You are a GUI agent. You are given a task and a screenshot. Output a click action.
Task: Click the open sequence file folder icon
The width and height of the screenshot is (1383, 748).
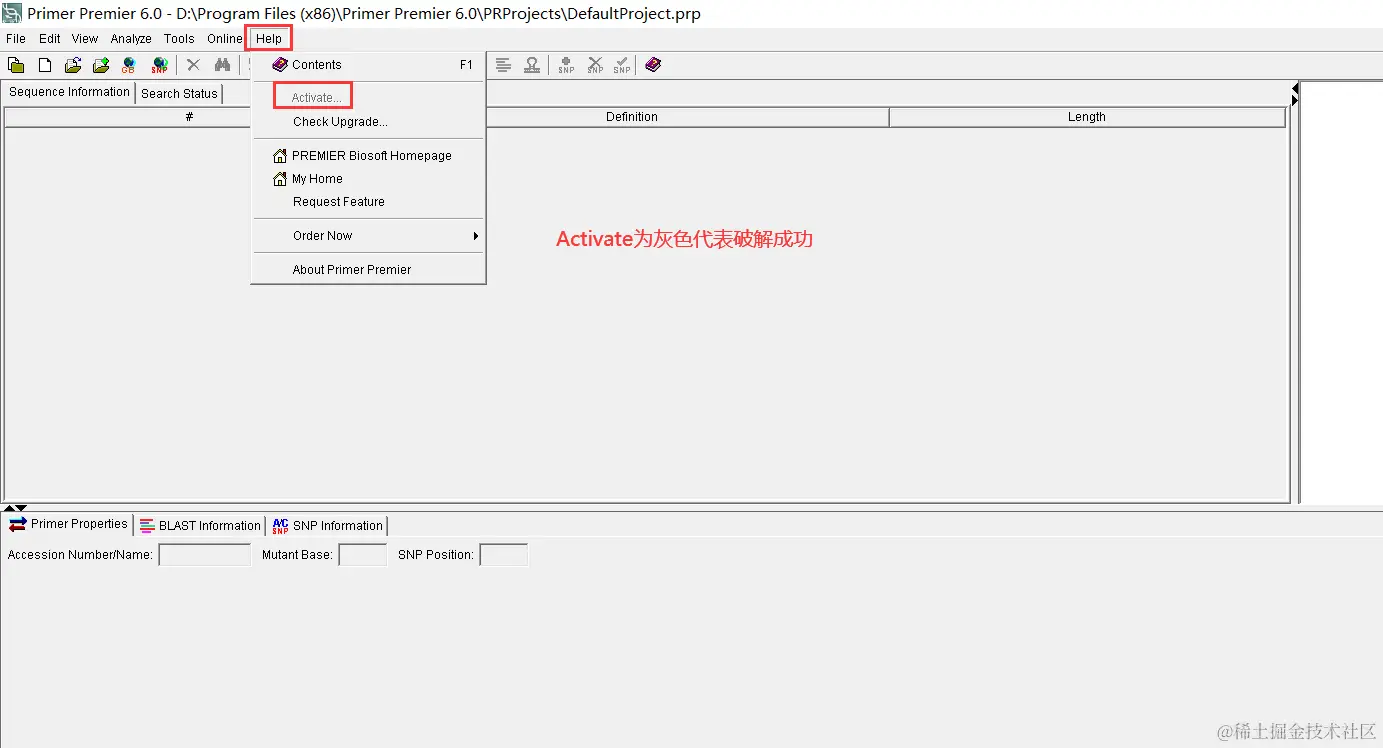[73, 65]
